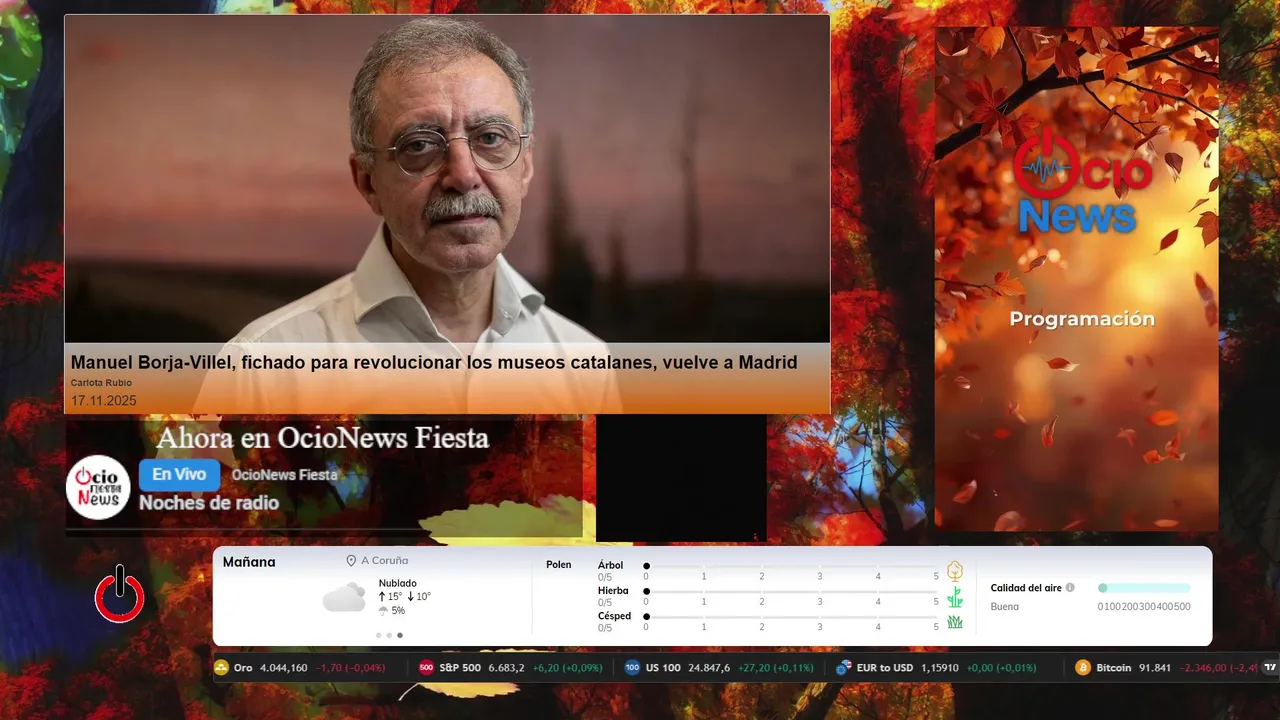Click the A Coruña location pin icon
Screen dimensions: 1280x720
[x=351, y=561]
